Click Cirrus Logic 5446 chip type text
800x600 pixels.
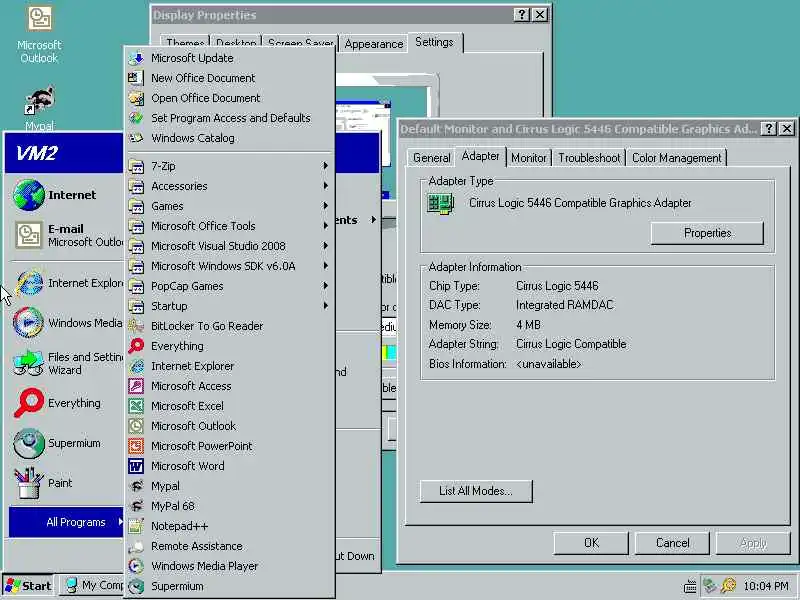[x=557, y=286]
